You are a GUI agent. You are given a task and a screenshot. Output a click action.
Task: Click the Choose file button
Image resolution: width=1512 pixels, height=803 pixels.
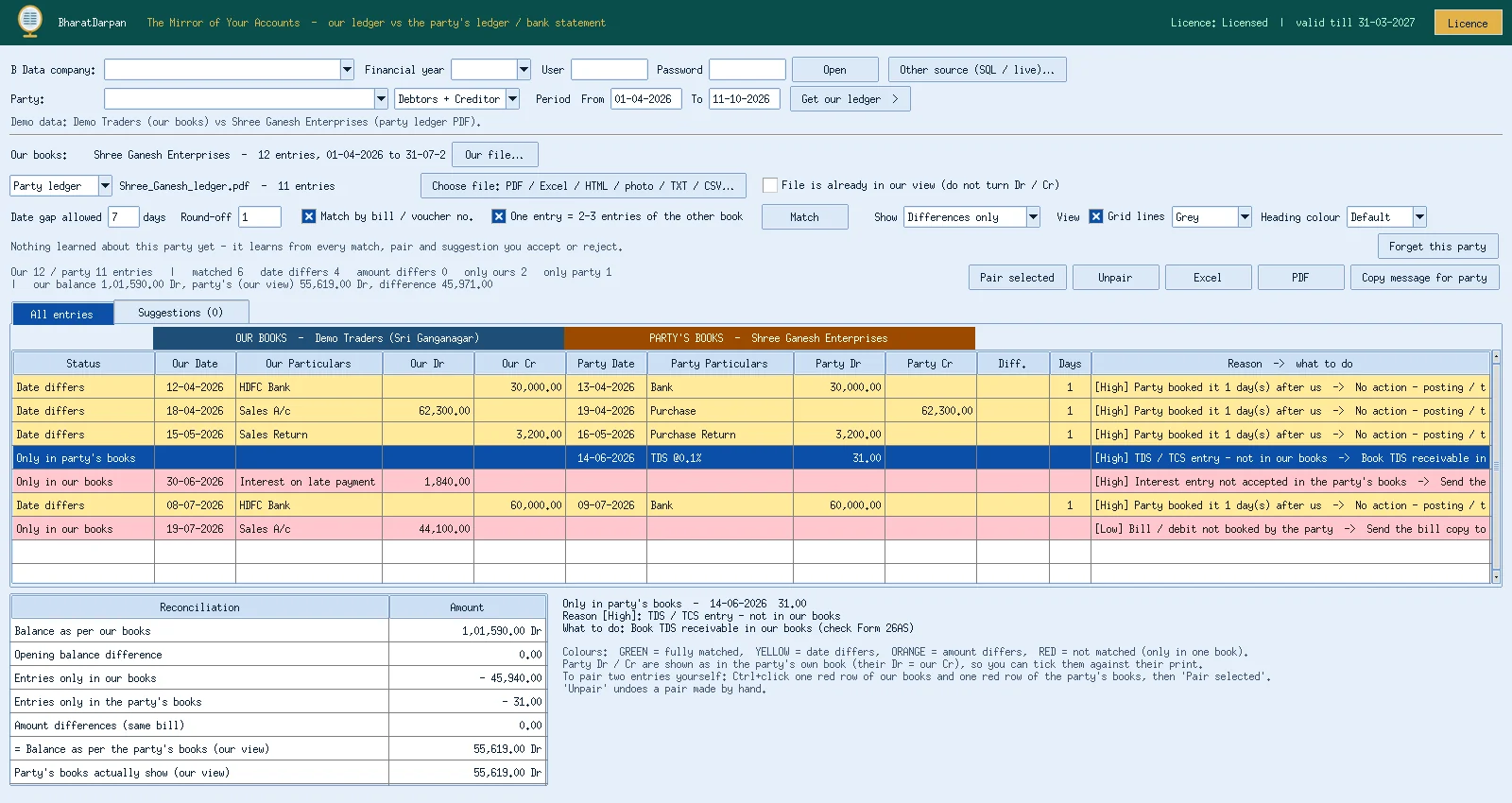tap(583, 186)
